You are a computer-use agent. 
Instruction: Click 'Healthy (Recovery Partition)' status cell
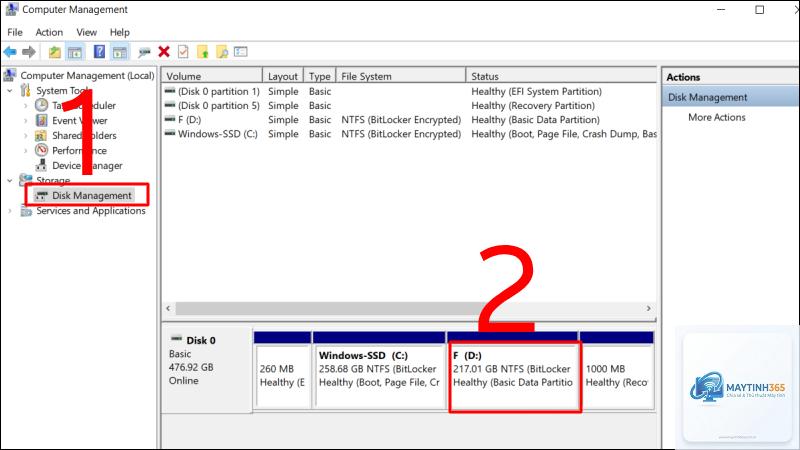[x=533, y=106]
